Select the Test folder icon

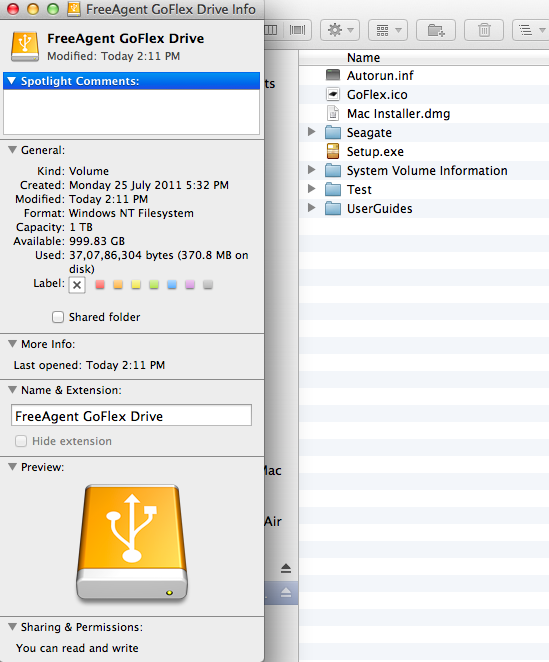click(333, 189)
